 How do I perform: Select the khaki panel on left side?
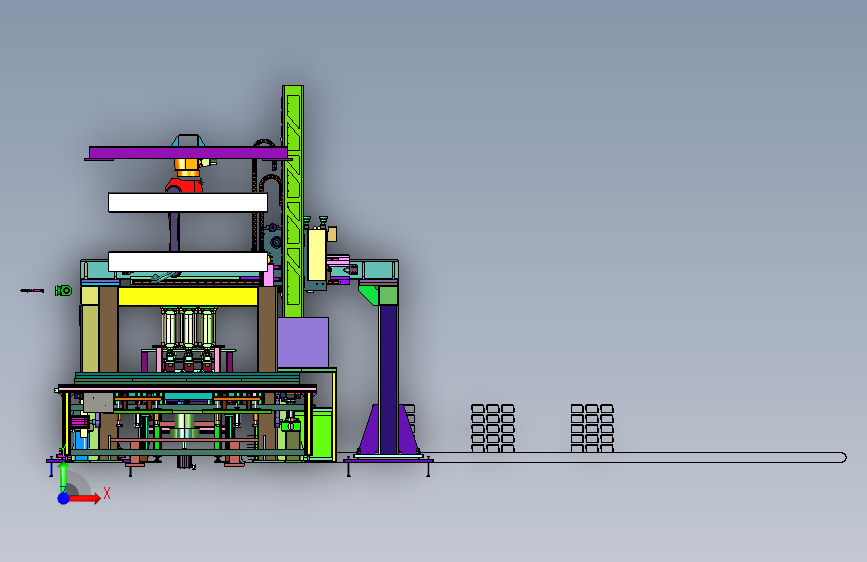click(x=90, y=338)
